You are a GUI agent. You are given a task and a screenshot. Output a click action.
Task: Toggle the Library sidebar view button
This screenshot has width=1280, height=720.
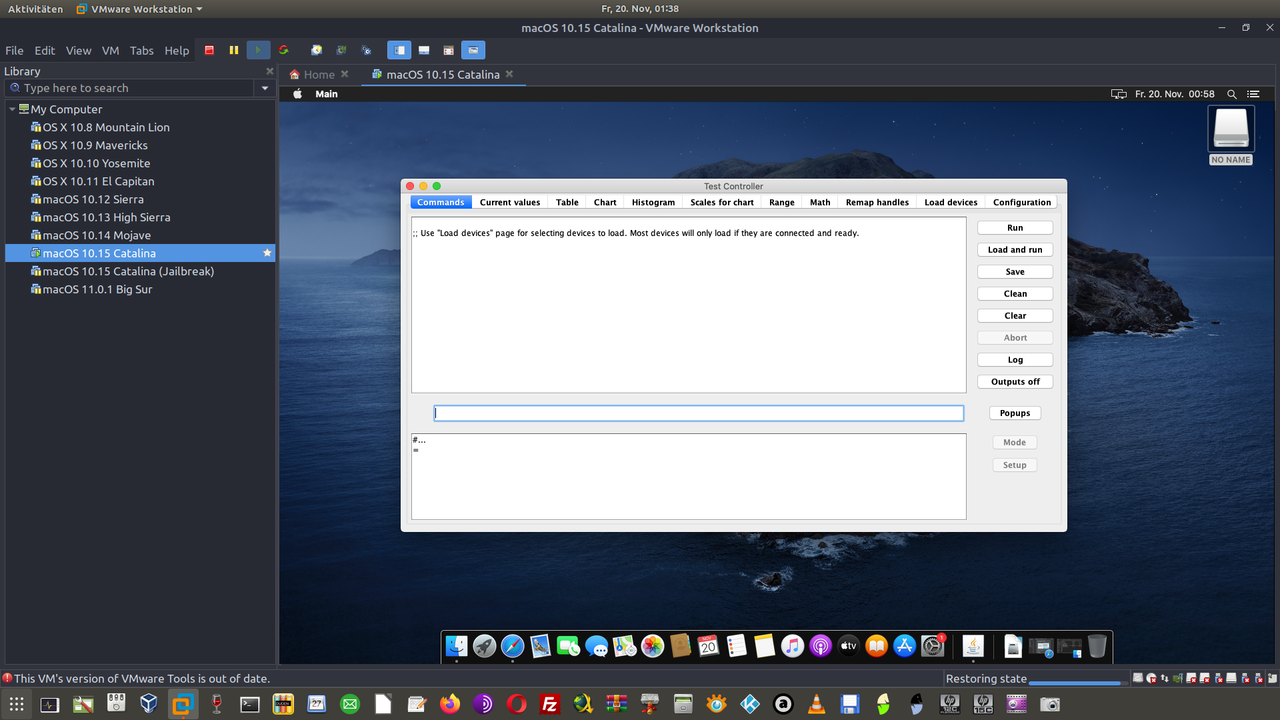399,50
